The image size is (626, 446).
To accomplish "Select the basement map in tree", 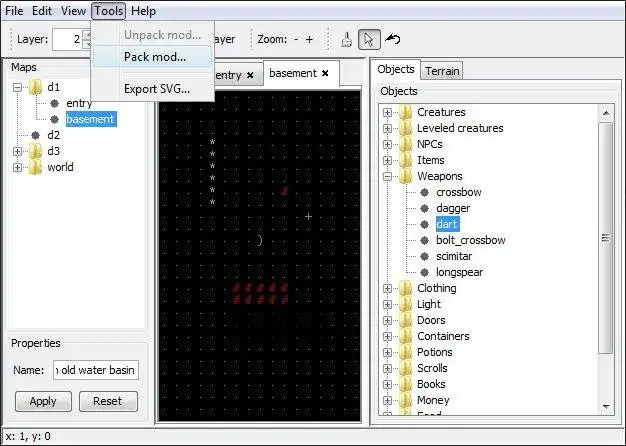I will pos(91,119).
